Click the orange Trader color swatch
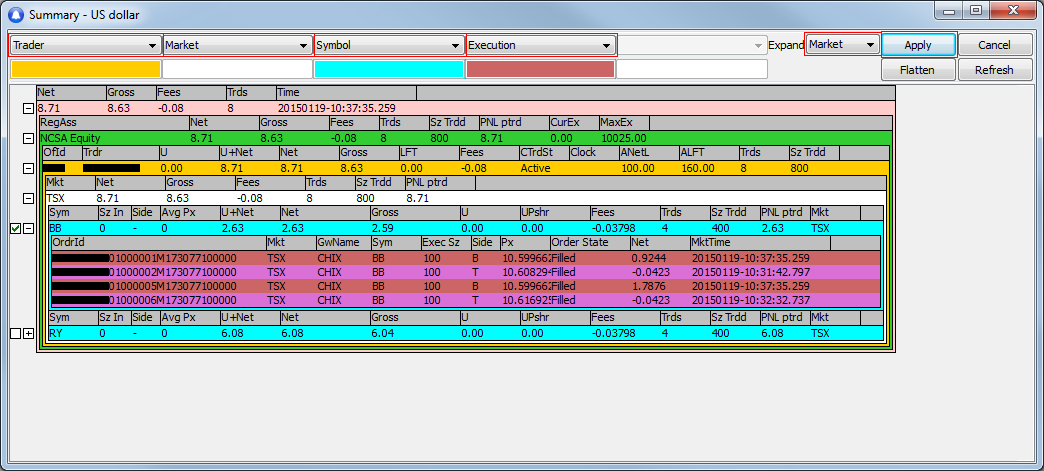 (85, 69)
